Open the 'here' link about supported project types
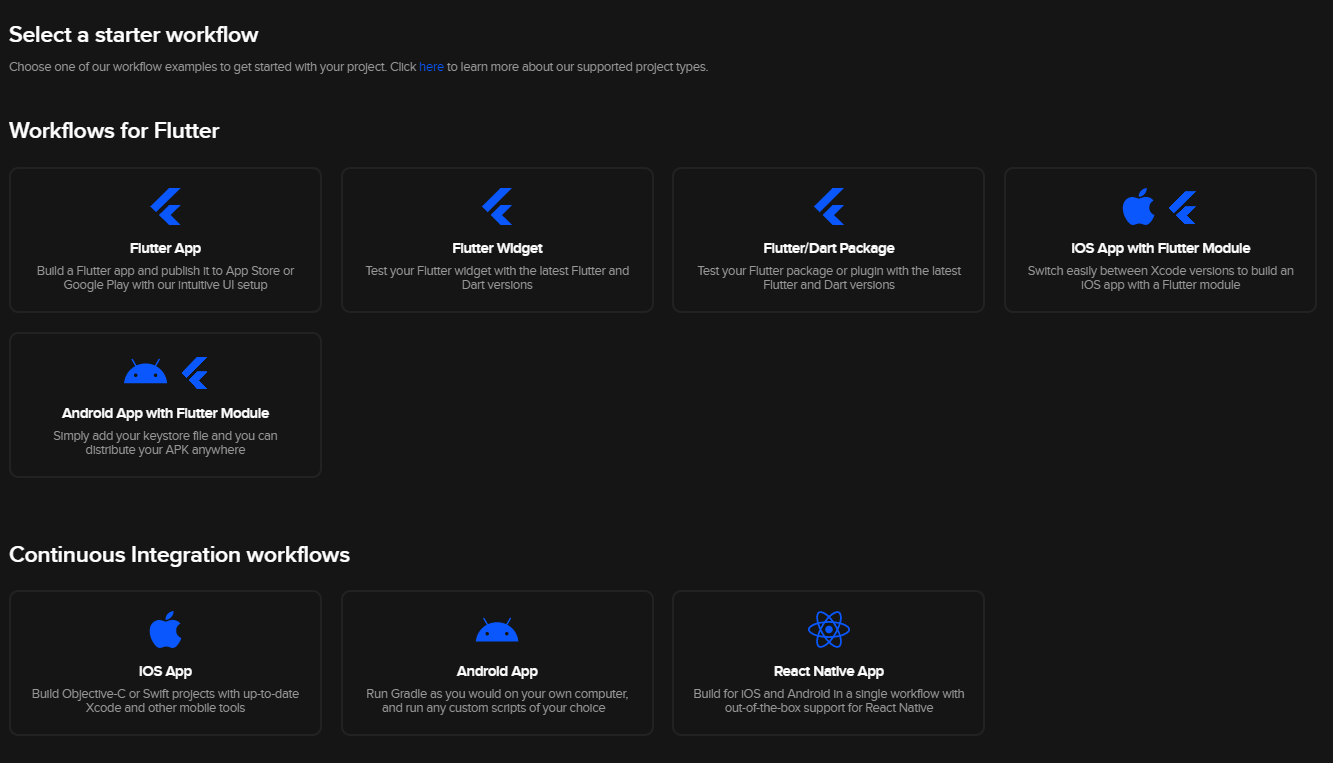This screenshot has width=1333, height=763. [x=431, y=67]
